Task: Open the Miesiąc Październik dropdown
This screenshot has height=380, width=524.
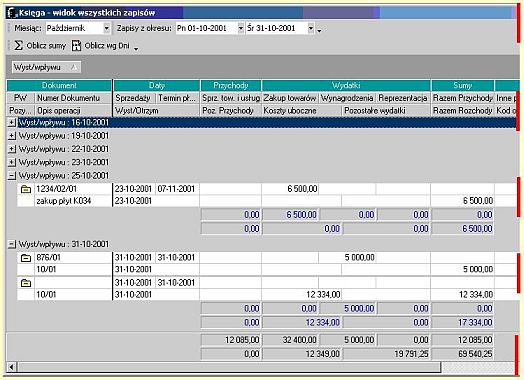Action: [x=106, y=28]
